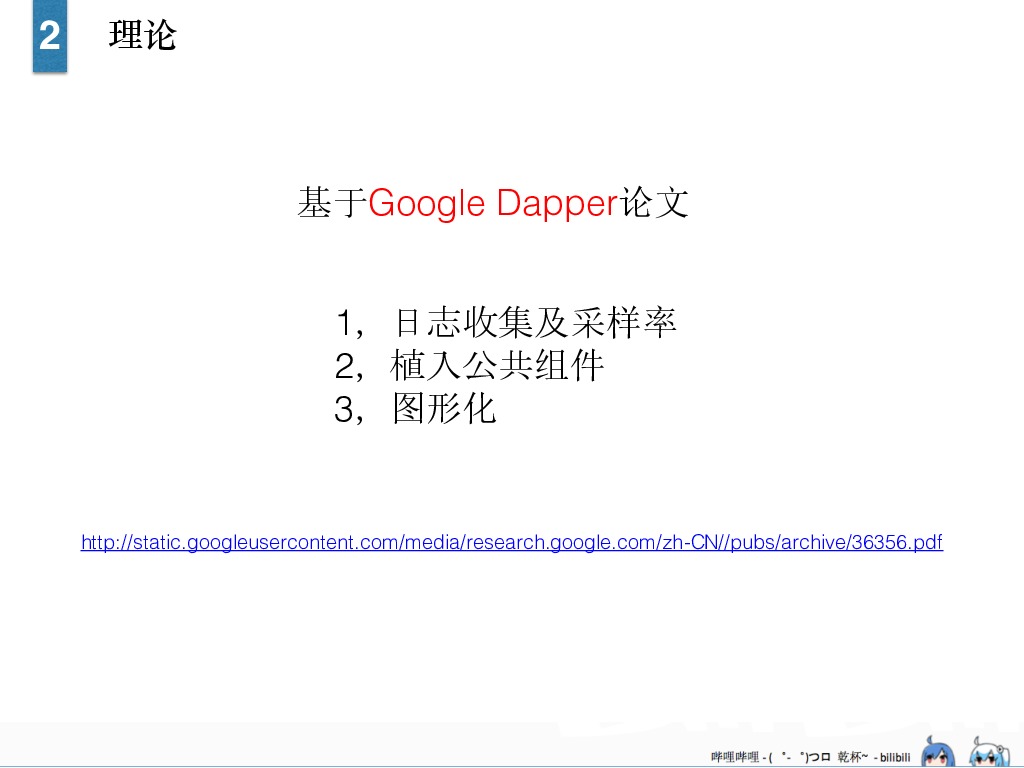Click the blue section number 2 badge
The height and width of the screenshot is (768, 1024).
pos(50,35)
